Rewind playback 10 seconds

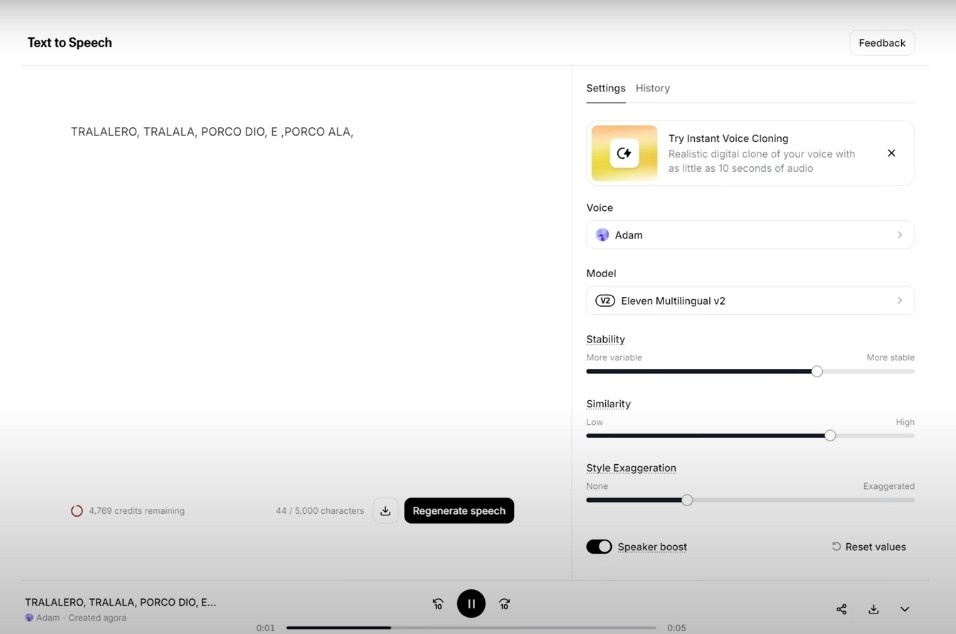(x=438, y=604)
